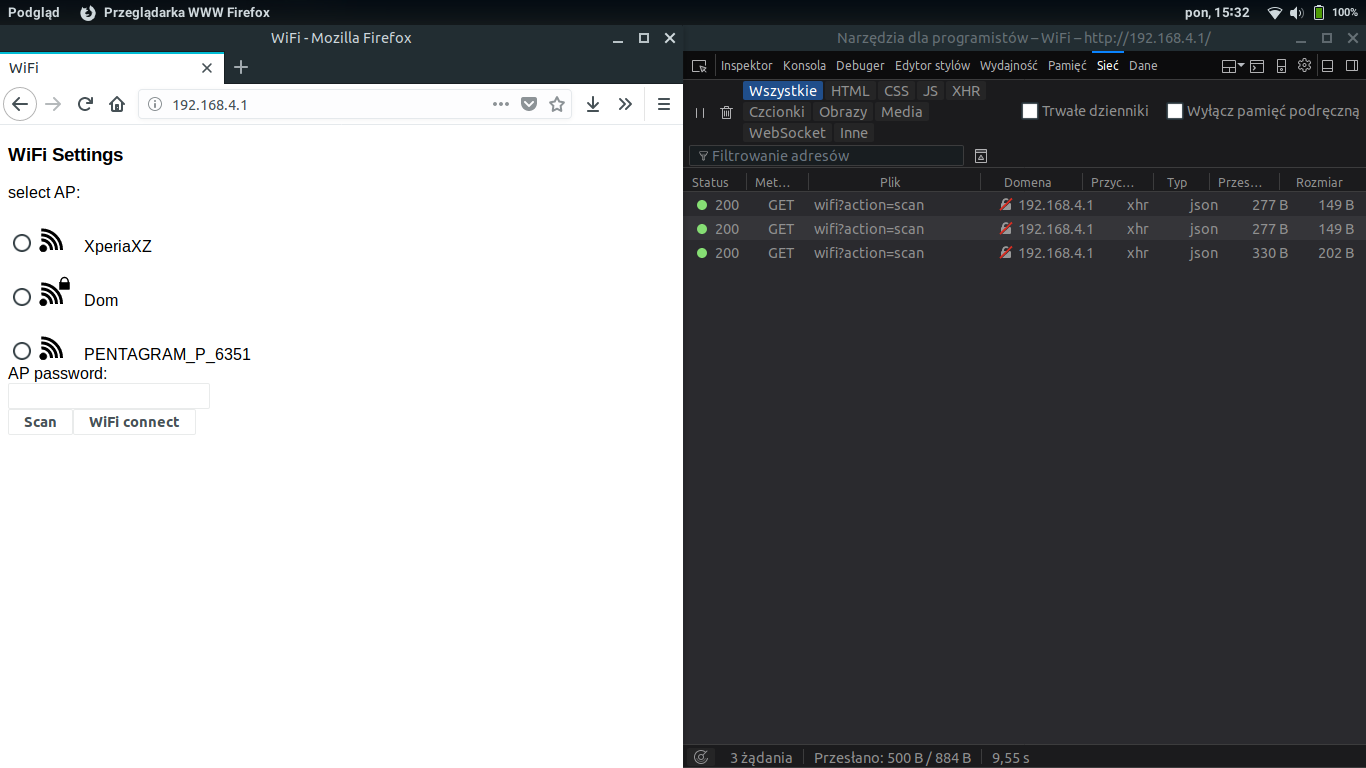Enable responsive design mode icon
This screenshot has height=768, width=1366.
(1281, 66)
